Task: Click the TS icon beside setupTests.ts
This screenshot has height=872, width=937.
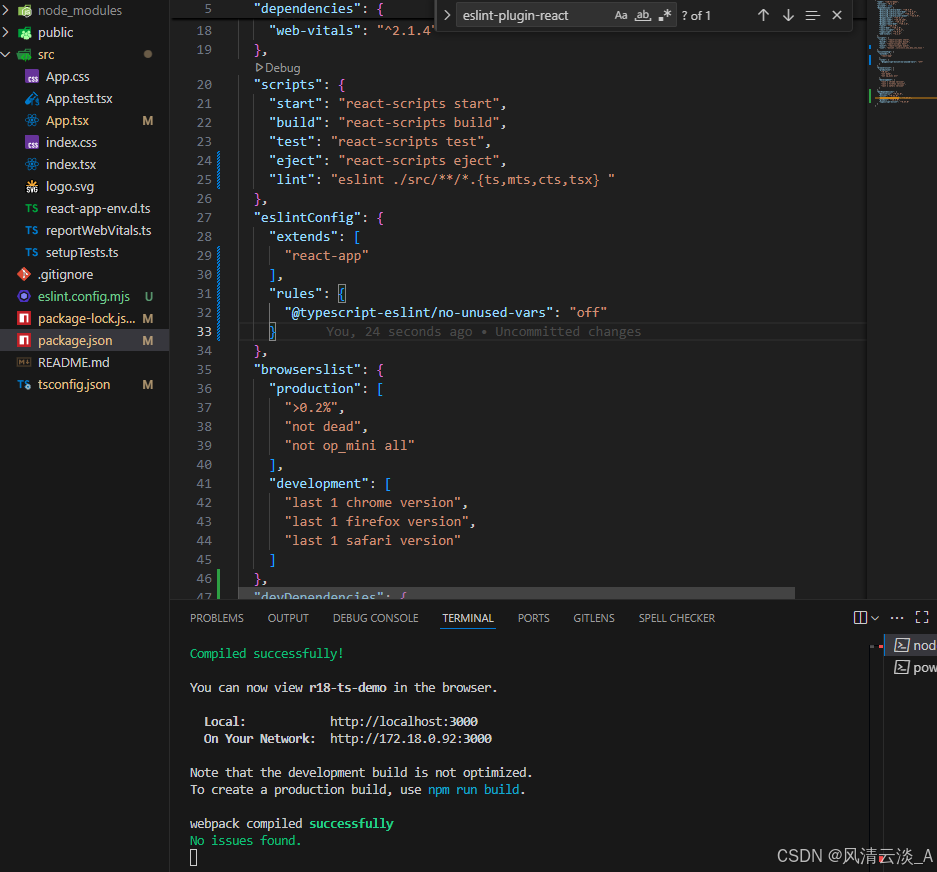Action: (x=32, y=252)
